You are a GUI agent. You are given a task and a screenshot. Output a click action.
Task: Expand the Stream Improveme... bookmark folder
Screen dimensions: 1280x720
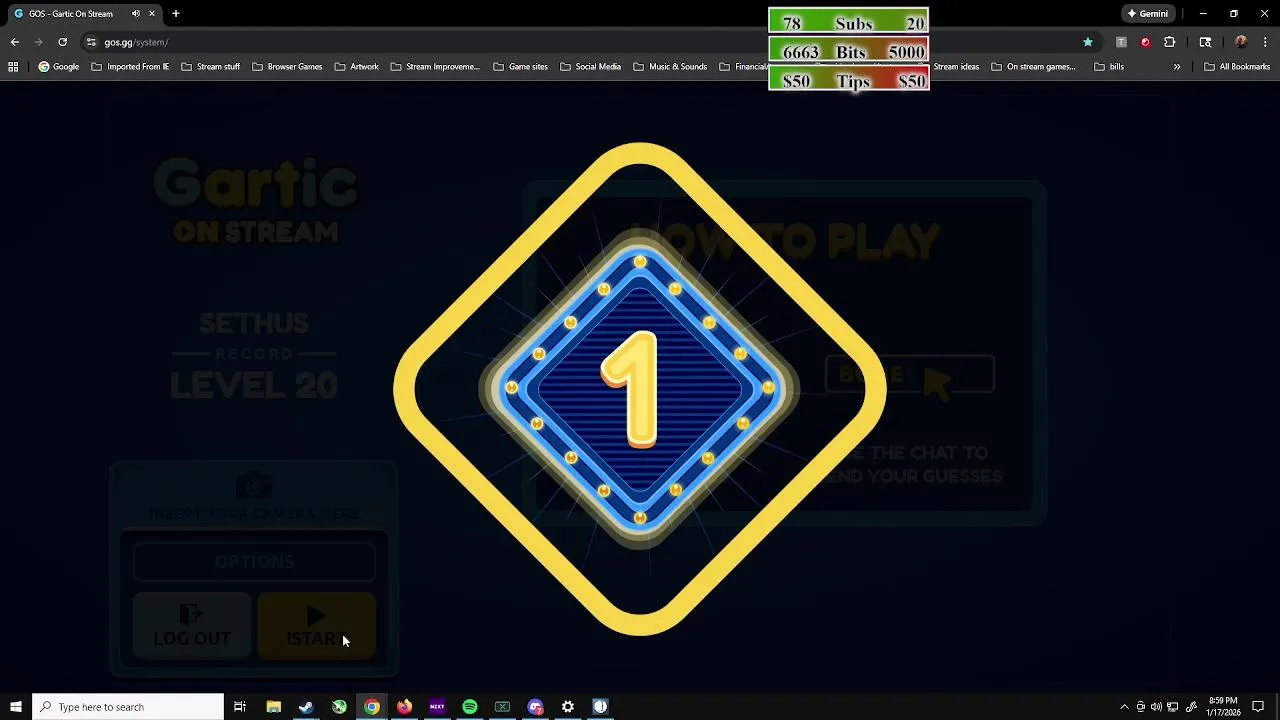(435, 67)
